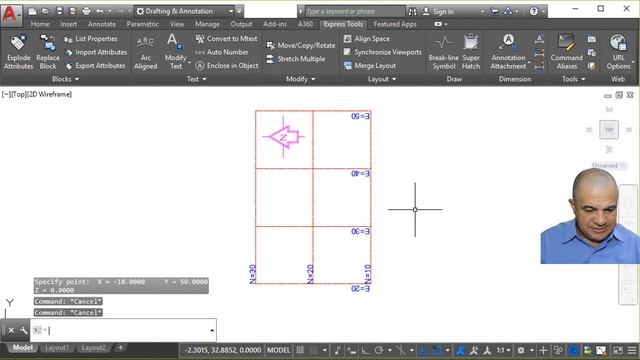This screenshot has width=640, height=360.
Task: Toggle MODEL space button in status bar
Action: (279, 350)
